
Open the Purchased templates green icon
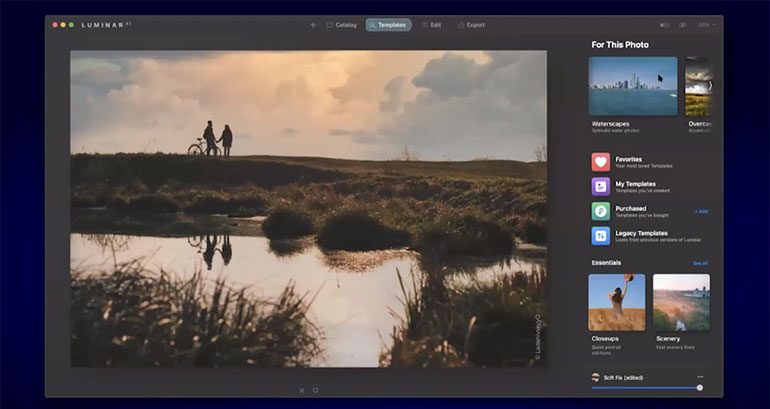[x=600, y=211]
